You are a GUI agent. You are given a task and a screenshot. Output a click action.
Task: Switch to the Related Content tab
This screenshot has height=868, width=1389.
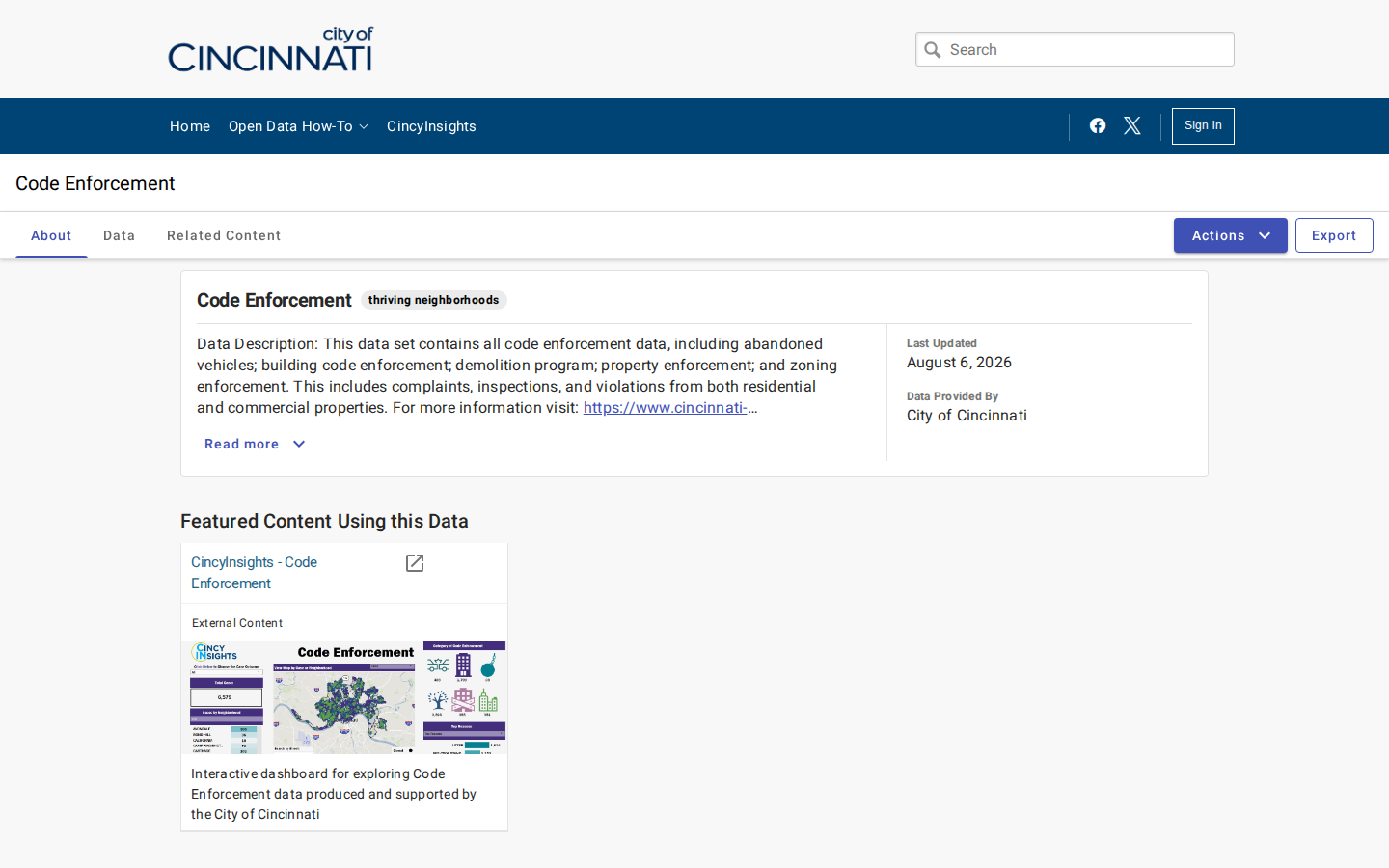[224, 235]
